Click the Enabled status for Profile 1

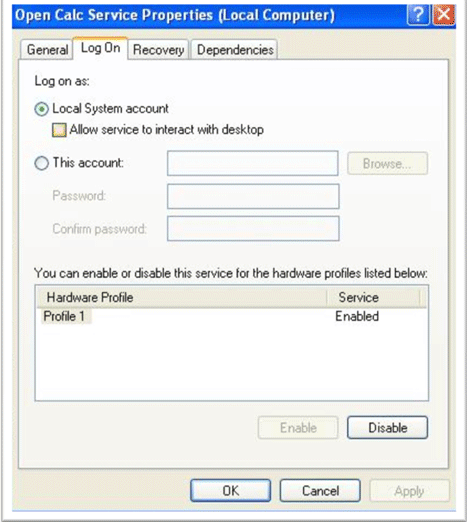click(357, 316)
